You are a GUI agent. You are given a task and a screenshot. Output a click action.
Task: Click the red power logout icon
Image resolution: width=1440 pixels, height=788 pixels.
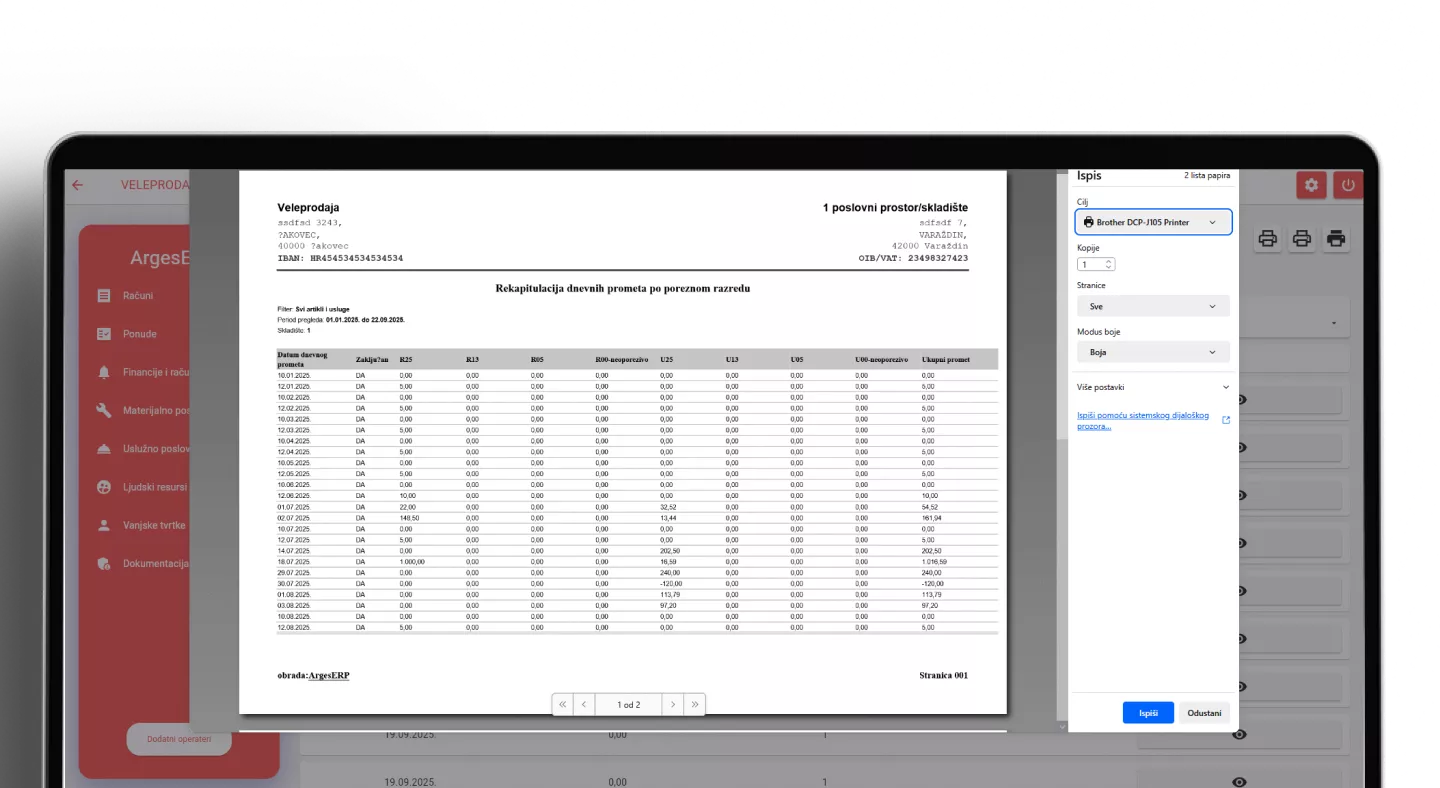point(1347,185)
